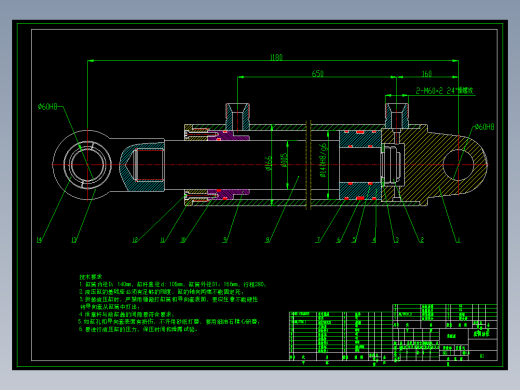The image size is (520, 390).
Task: Select part balloon number 7
Action: click(318, 240)
